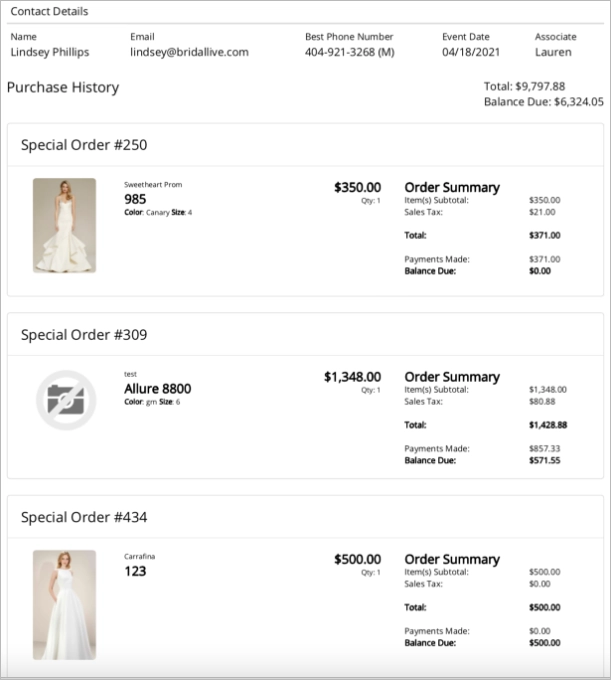Click the phone number 404-921-3268
Viewport: 611px width, 680px height.
(349, 52)
